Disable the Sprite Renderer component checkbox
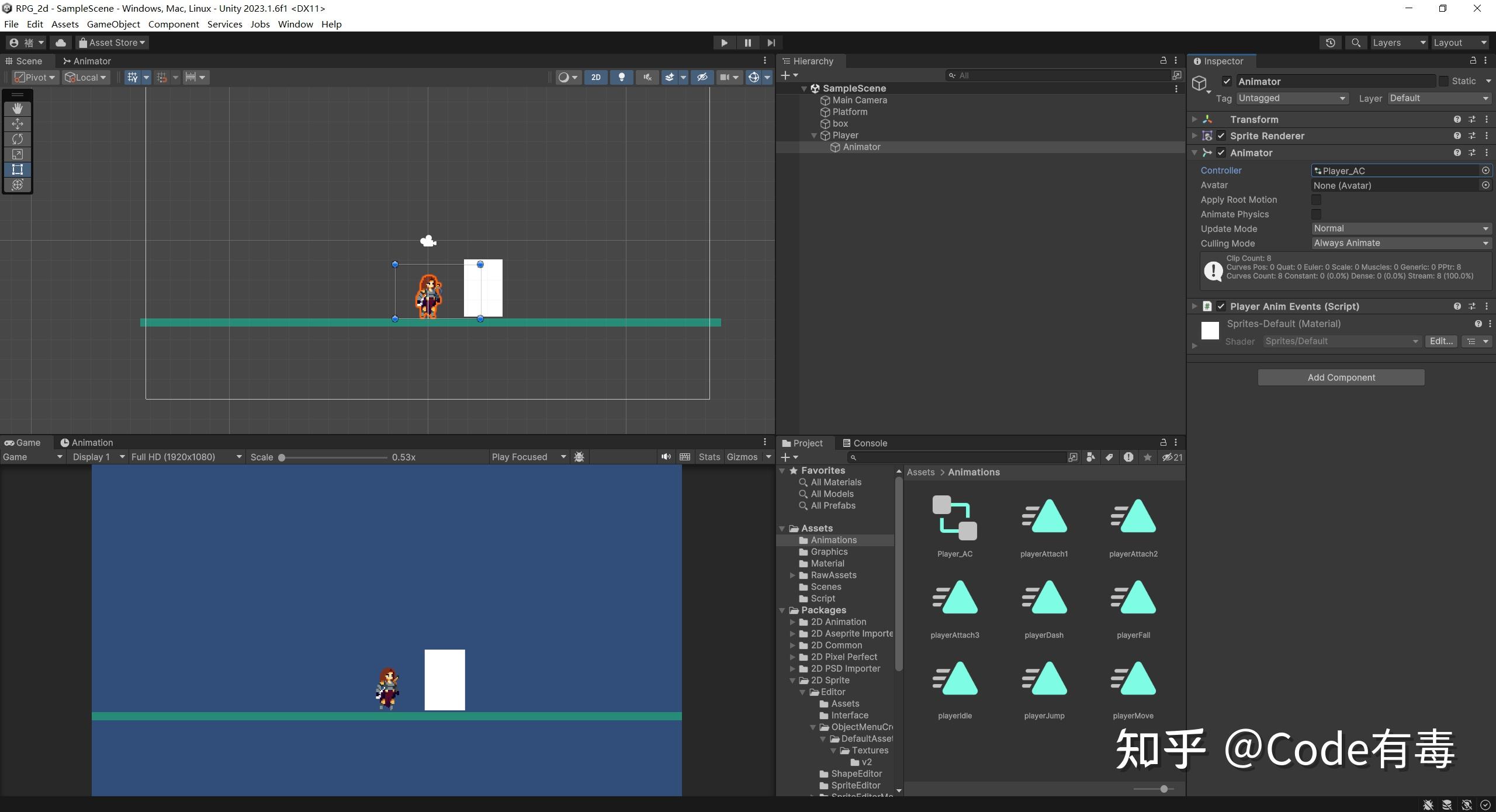 pyautogui.click(x=1221, y=136)
